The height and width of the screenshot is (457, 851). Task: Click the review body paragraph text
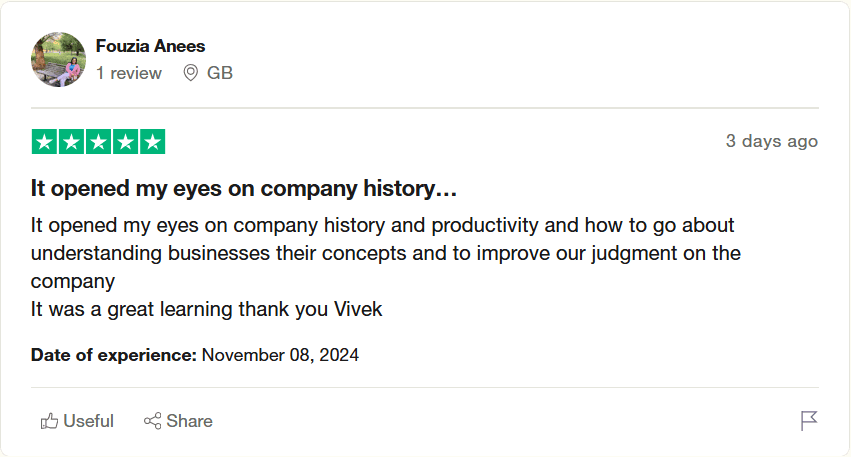click(x=385, y=253)
